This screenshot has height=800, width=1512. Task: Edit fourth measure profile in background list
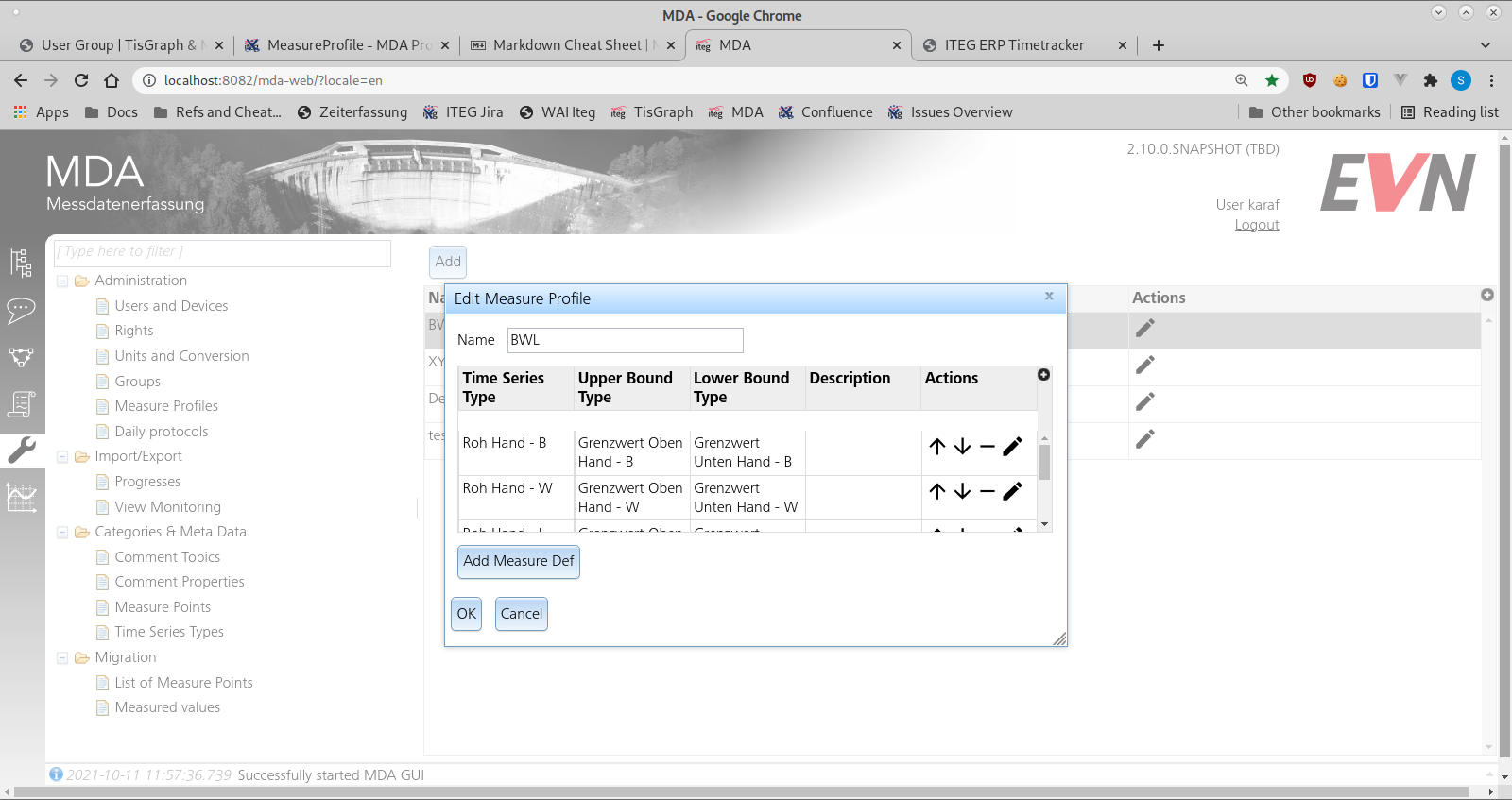point(1145,438)
